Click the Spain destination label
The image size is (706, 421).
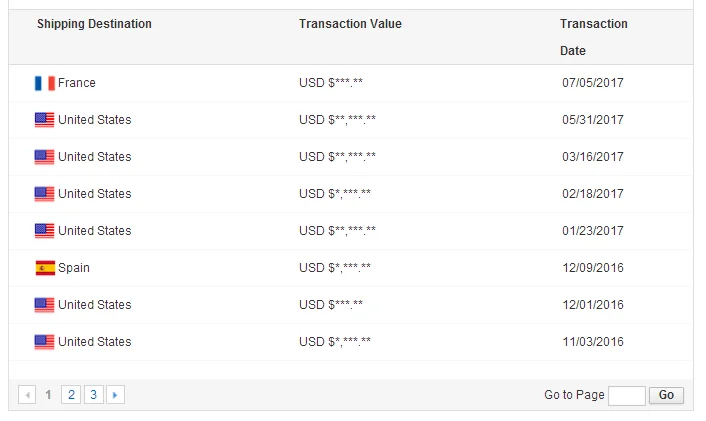tap(74, 268)
